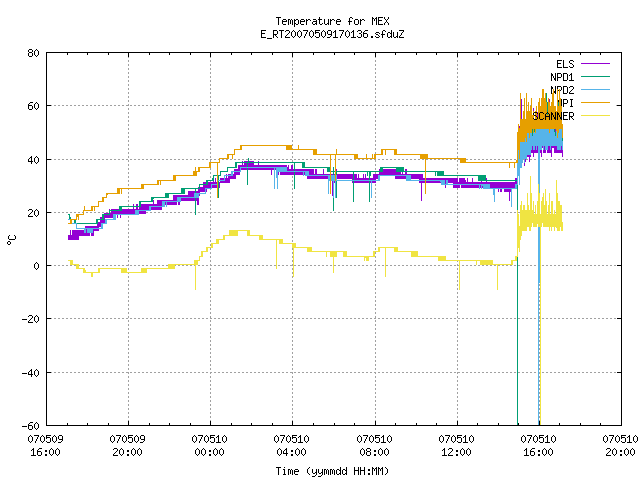Image resolution: width=640 pixels, height=480 pixels.
Task: Click the y-axis value 60
Action: [34, 106]
